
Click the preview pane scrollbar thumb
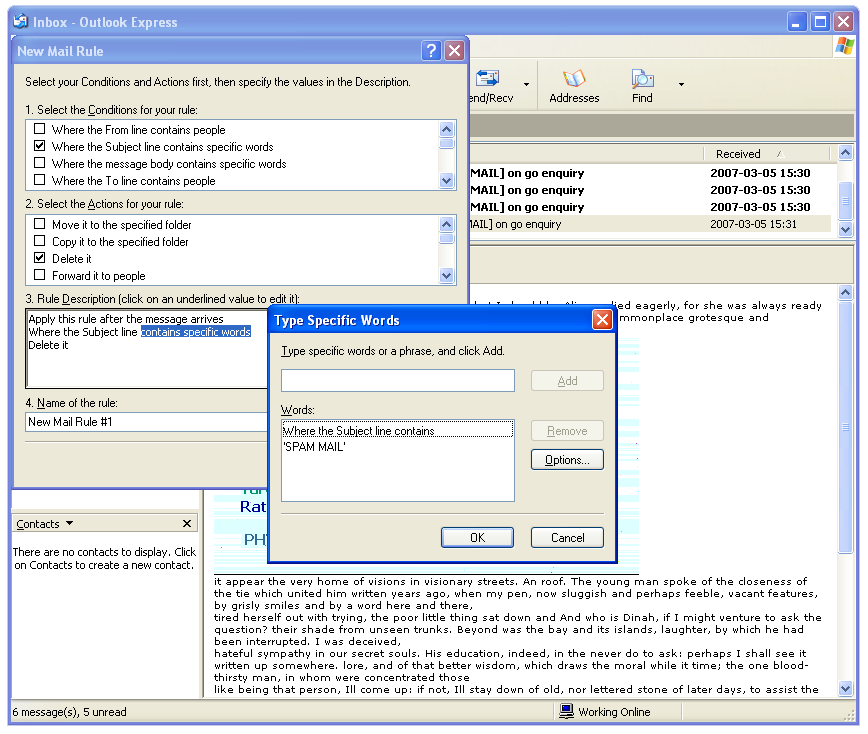(x=845, y=427)
